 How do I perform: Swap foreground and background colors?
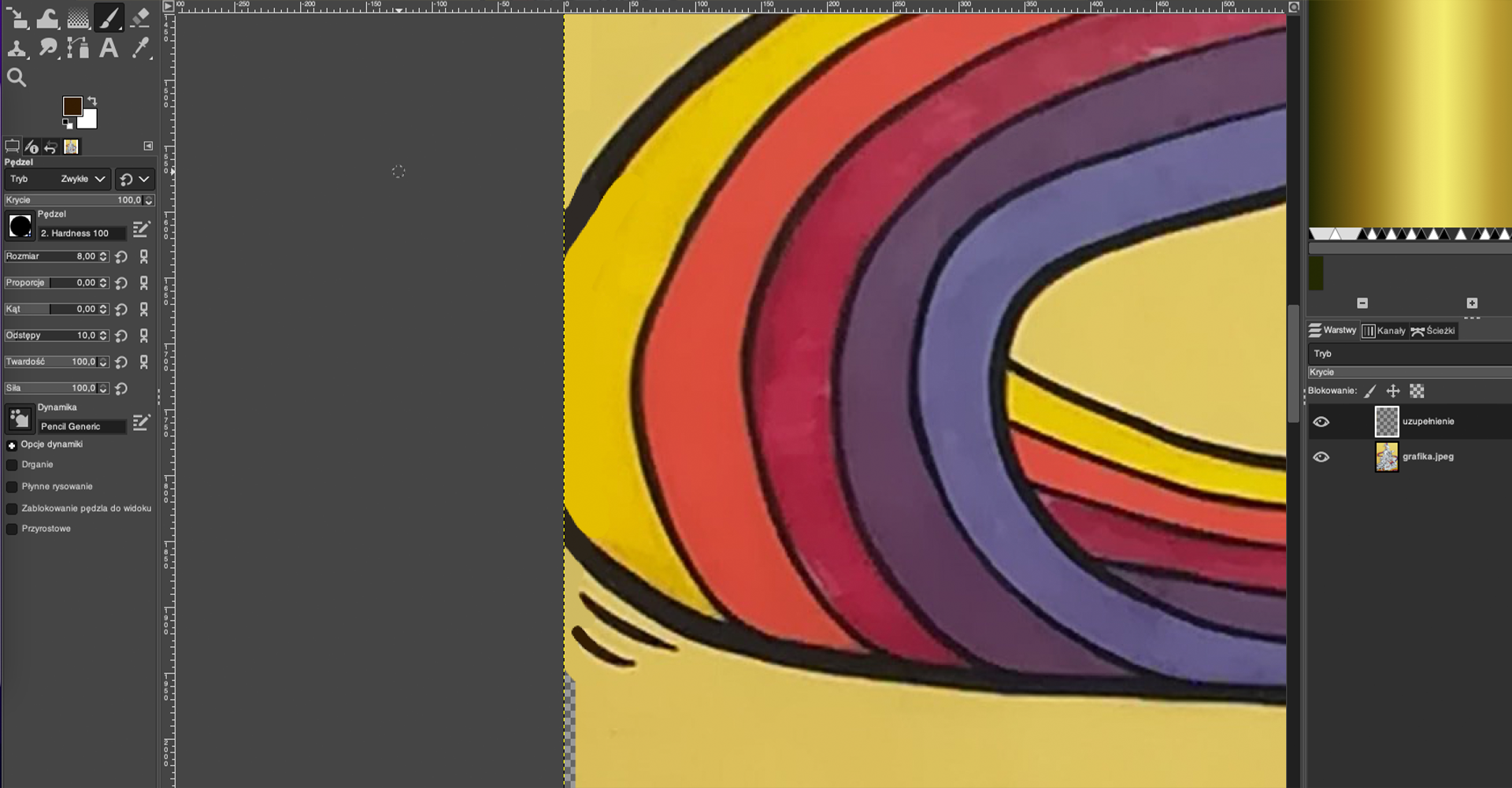pyautogui.click(x=92, y=101)
